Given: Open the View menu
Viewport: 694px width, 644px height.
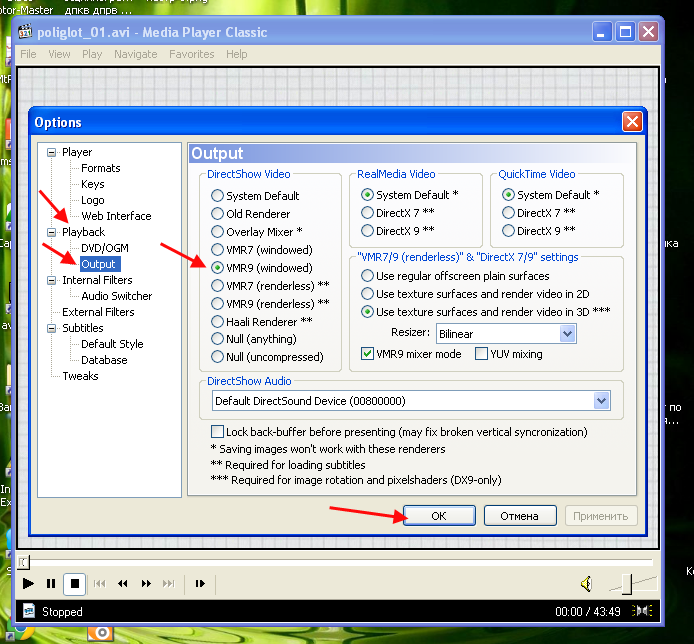Looking at the screenshot, I should coord(59,54).
